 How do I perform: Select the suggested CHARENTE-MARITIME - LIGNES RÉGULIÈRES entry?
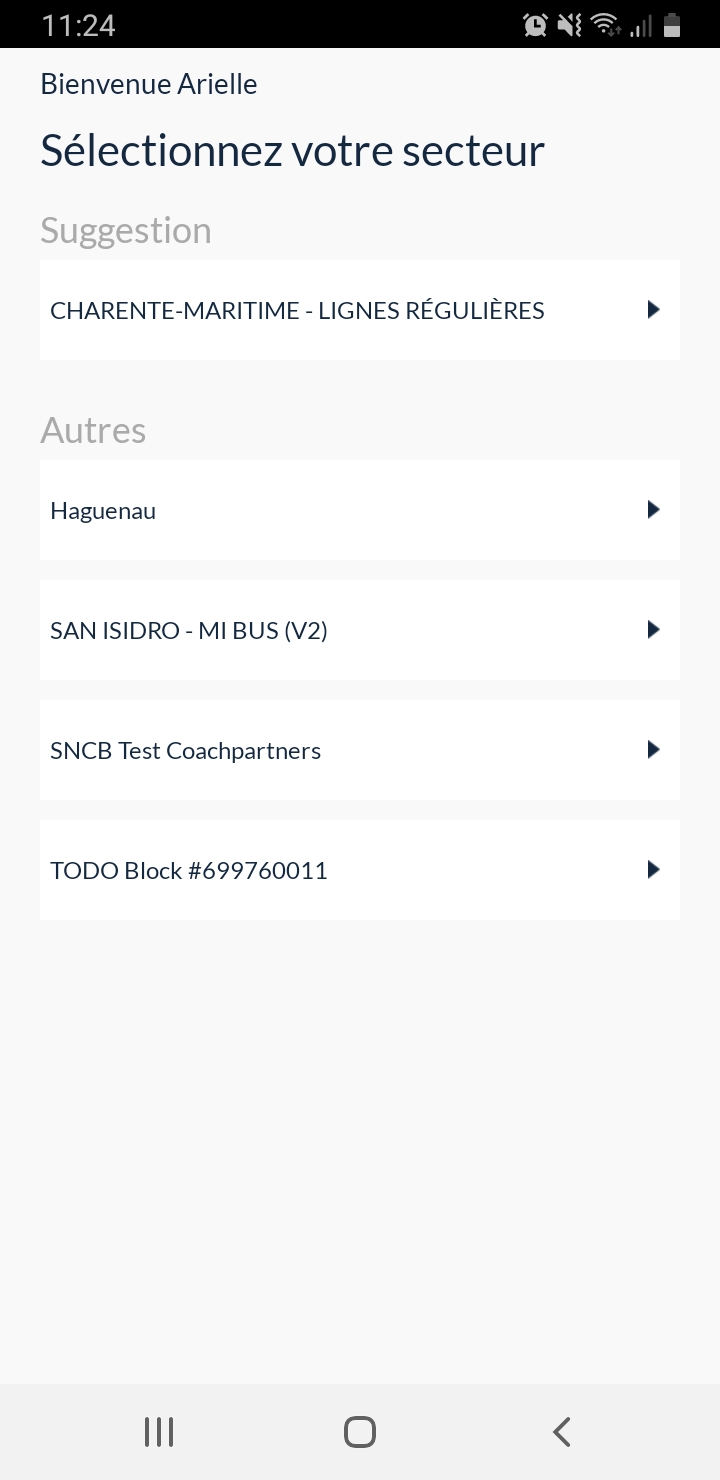pyautogui.click(x=360, y=310)
